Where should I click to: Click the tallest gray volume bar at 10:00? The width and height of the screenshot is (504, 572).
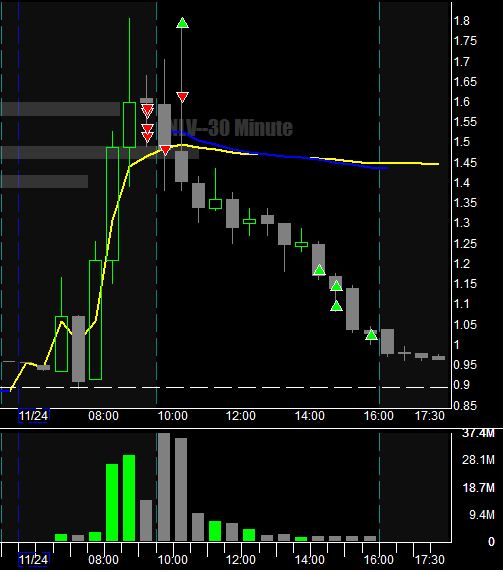click(x=164, y=487)
